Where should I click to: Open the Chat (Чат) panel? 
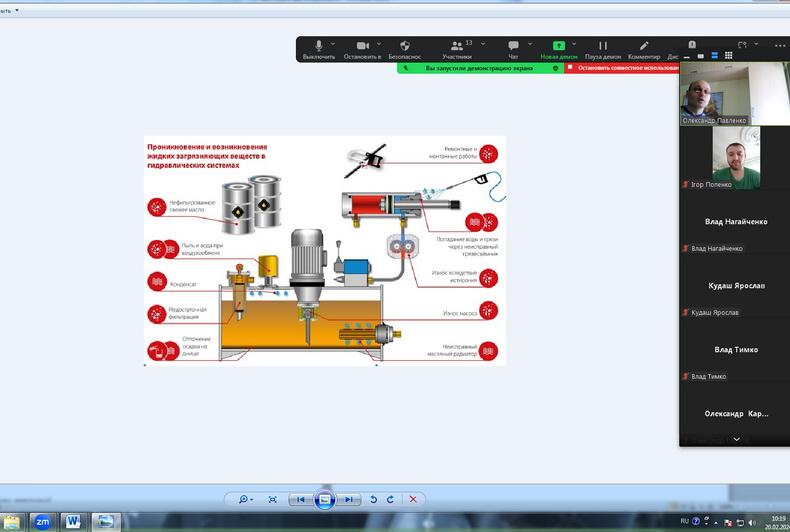pos(513,47)
